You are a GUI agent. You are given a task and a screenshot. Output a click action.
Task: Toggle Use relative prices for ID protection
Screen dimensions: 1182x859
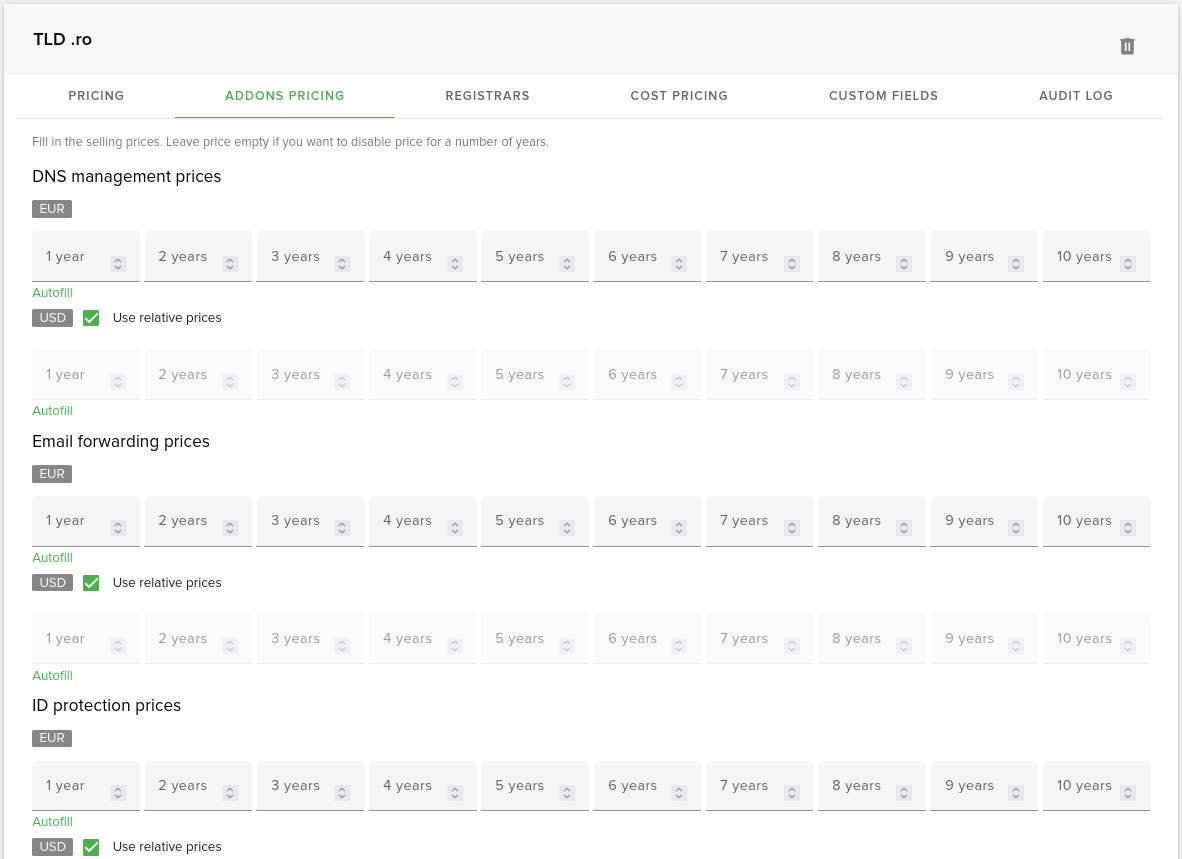(91, 846)
